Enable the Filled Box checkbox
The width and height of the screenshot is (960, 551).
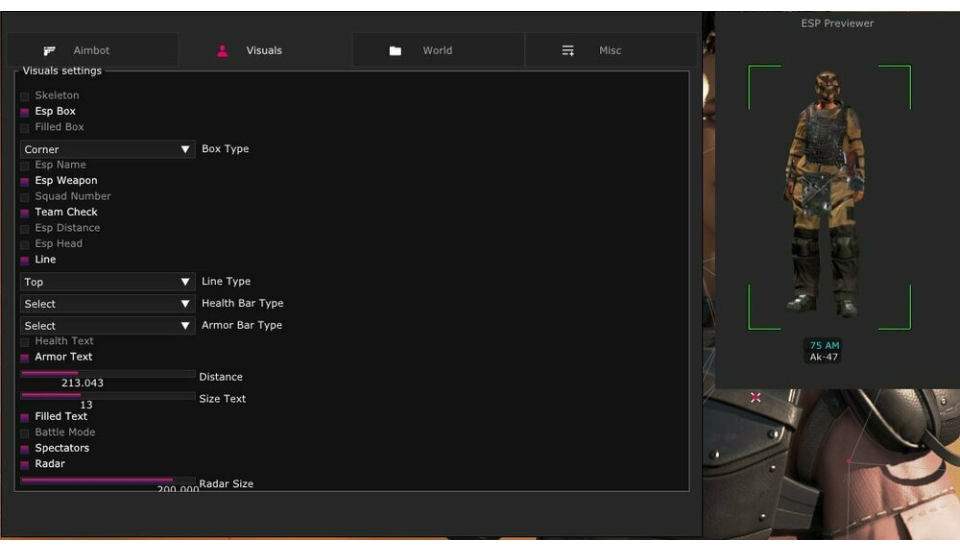(x=24, y=128)
